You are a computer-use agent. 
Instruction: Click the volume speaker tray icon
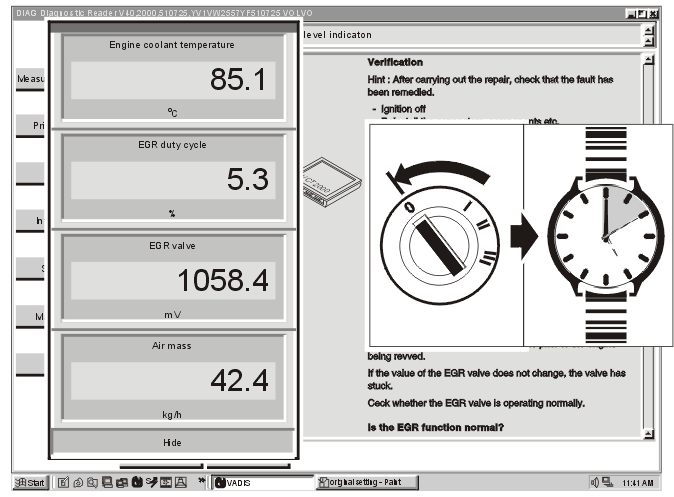(x=594, y=482)
